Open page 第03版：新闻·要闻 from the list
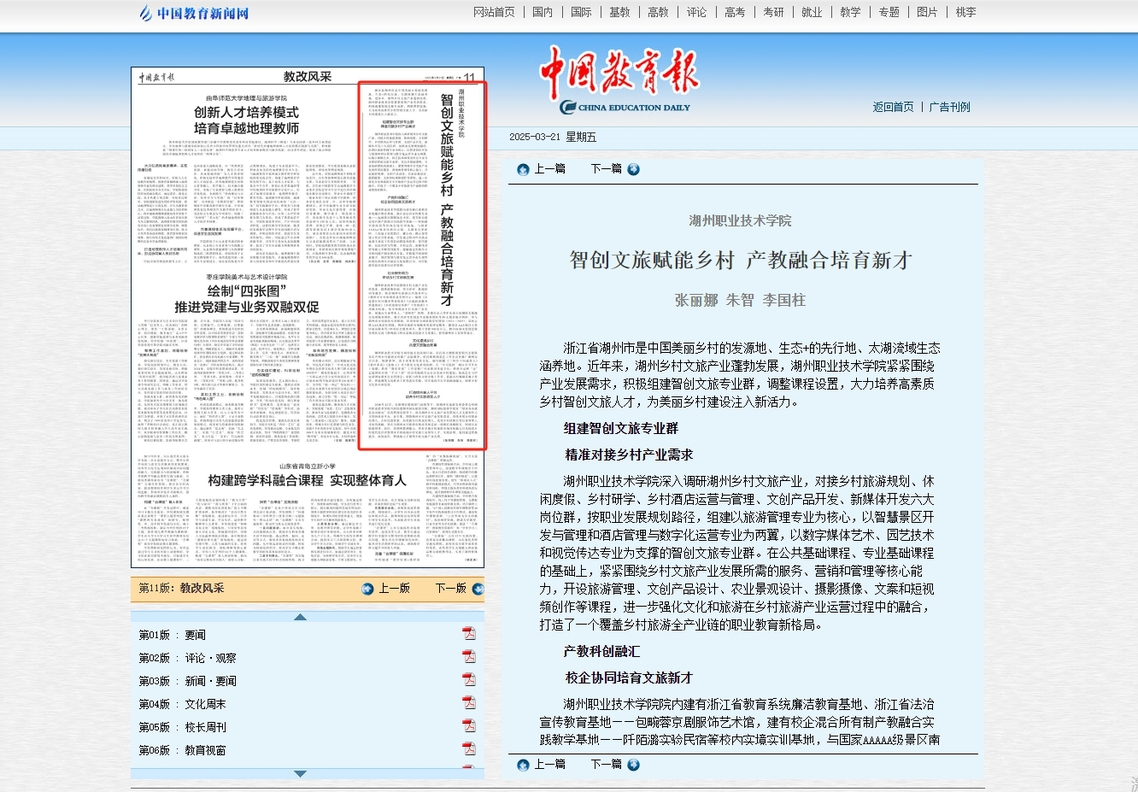This screenshot has height=792, width=1138. [187, 681]
